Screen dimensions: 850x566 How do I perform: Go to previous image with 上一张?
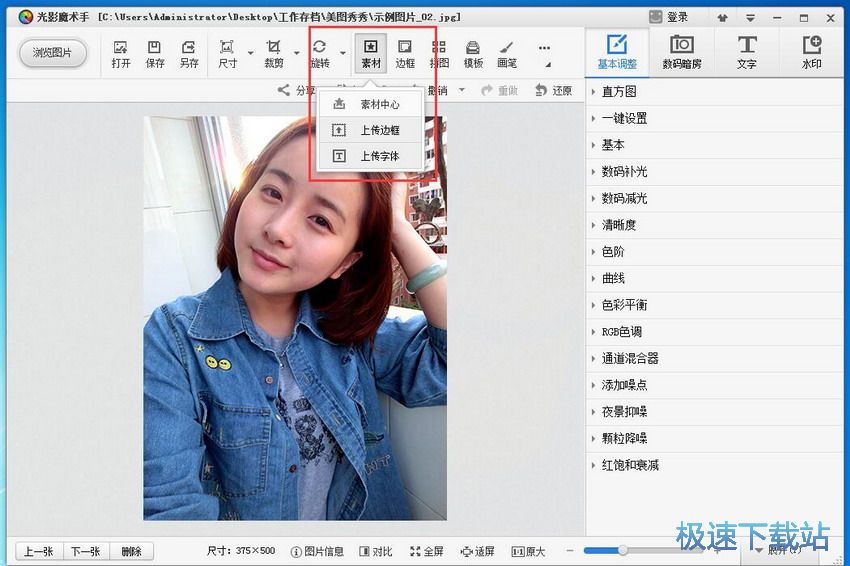39,551
